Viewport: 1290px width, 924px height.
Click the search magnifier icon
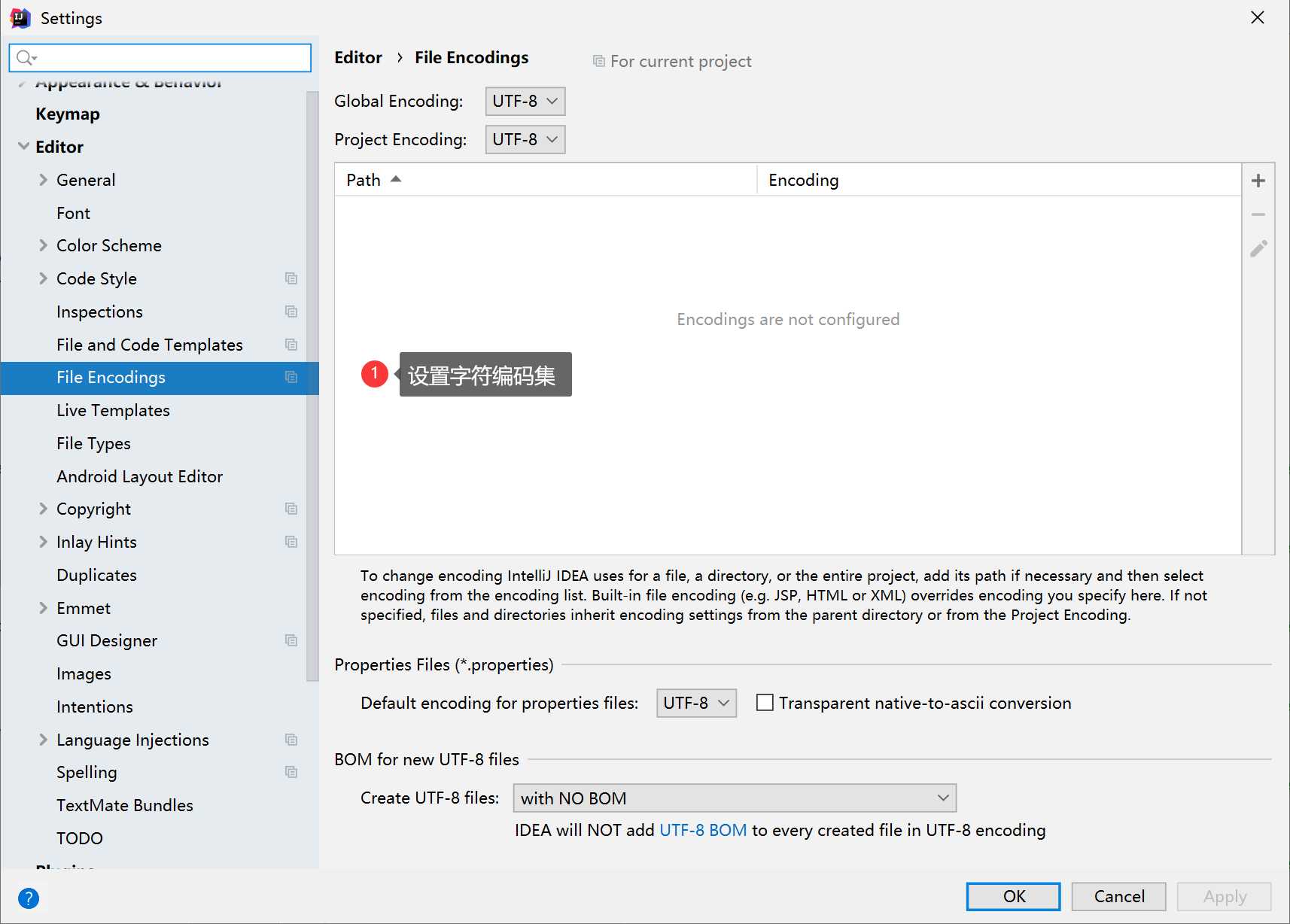click(26, 57)
